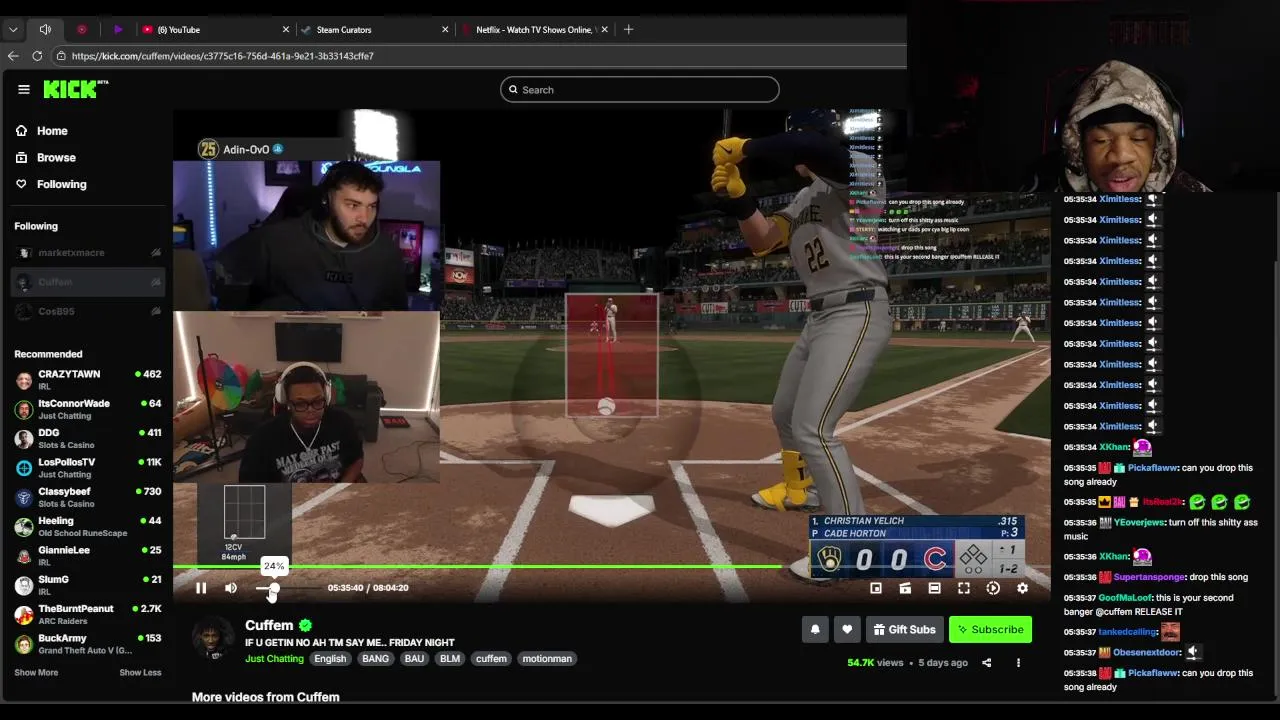
Task: Toggle notification bell for Cuffem
Action: [815, 629]
